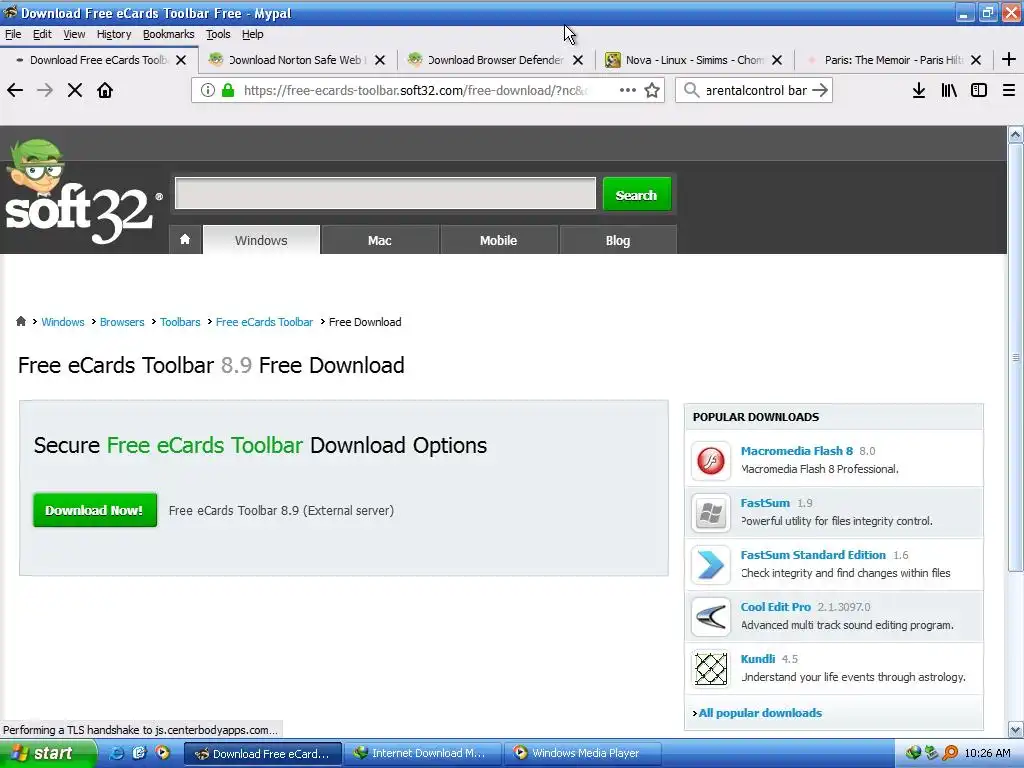Bookmark this page with the star

pos(652,90)
